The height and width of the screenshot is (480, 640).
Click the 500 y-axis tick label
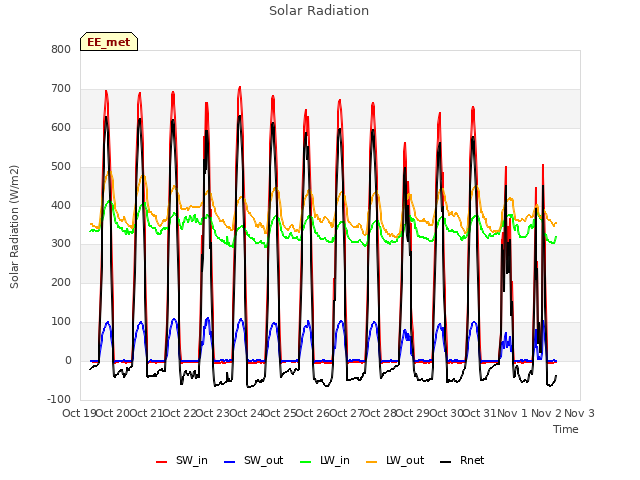(x=61, y=166)
